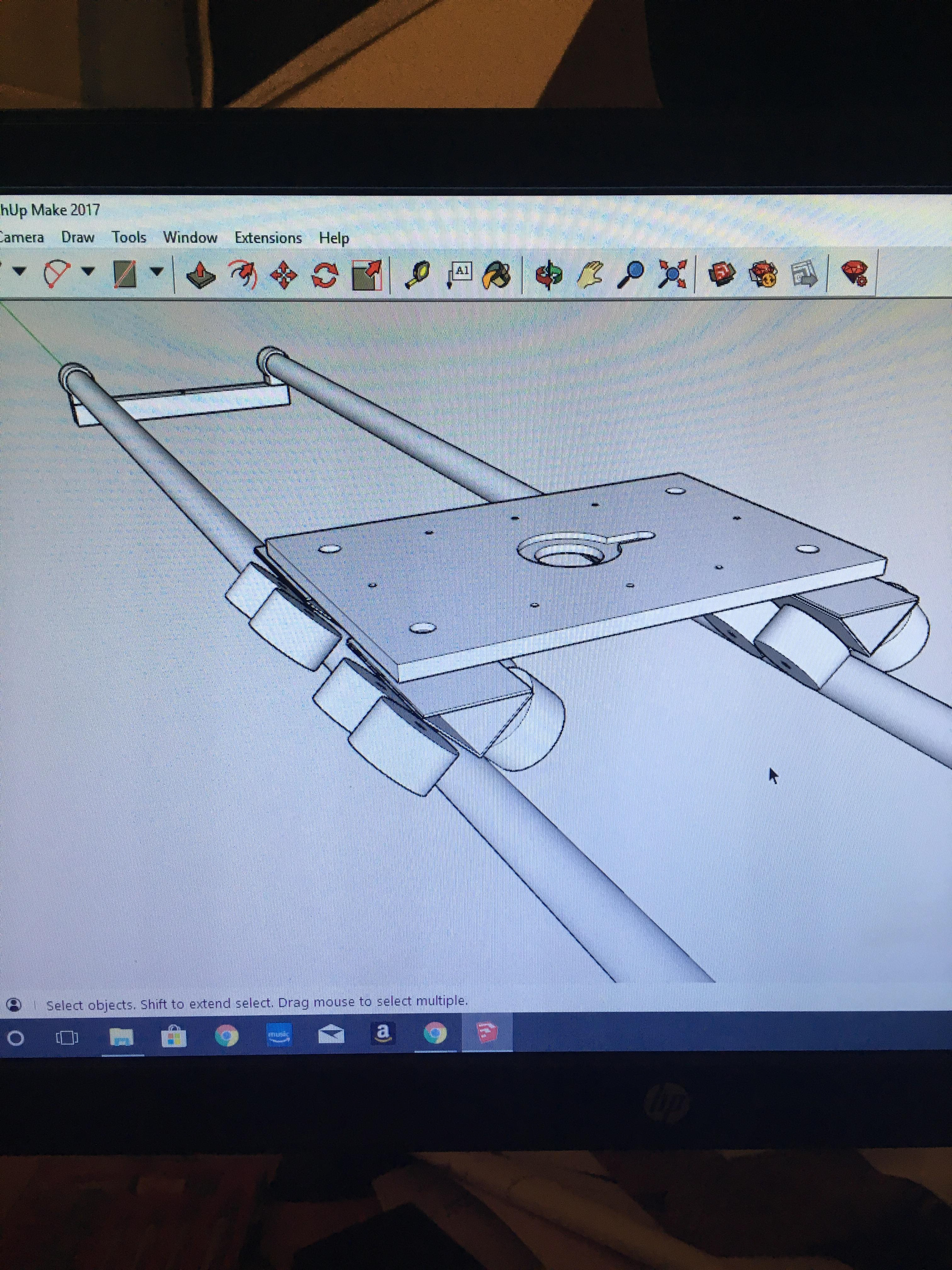Select the Offset tool
The image size is (952, 1270).
[242, 274]
